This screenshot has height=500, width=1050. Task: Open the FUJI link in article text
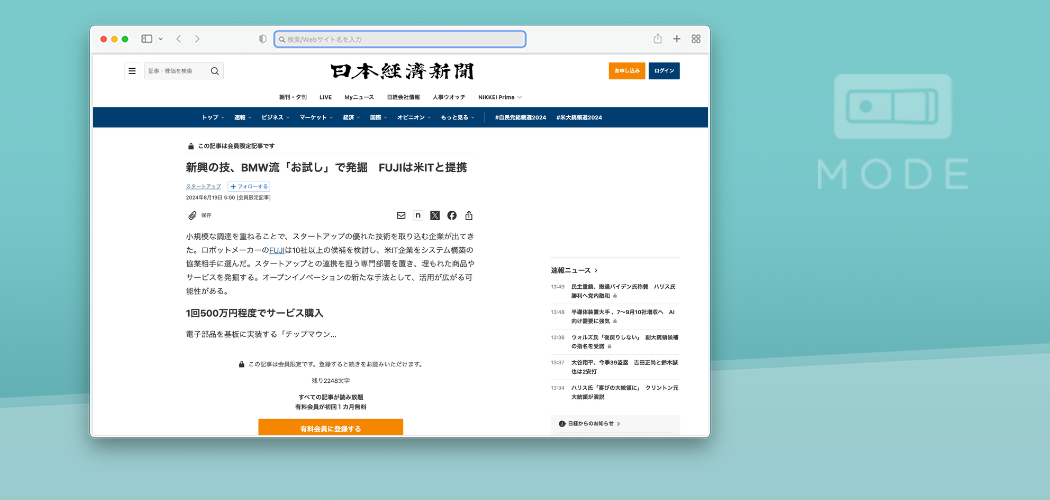point(276,249)
